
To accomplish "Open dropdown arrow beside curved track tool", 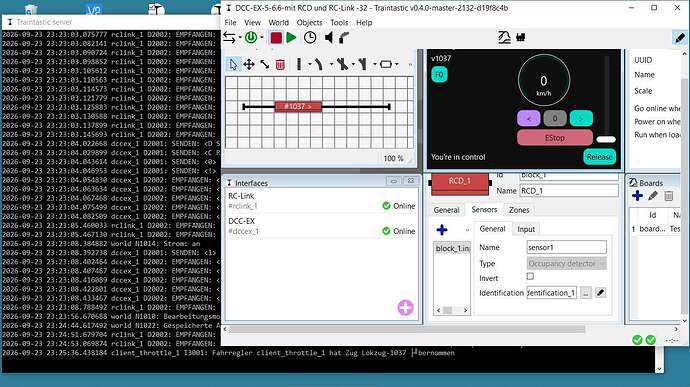I will coord(331,65).
